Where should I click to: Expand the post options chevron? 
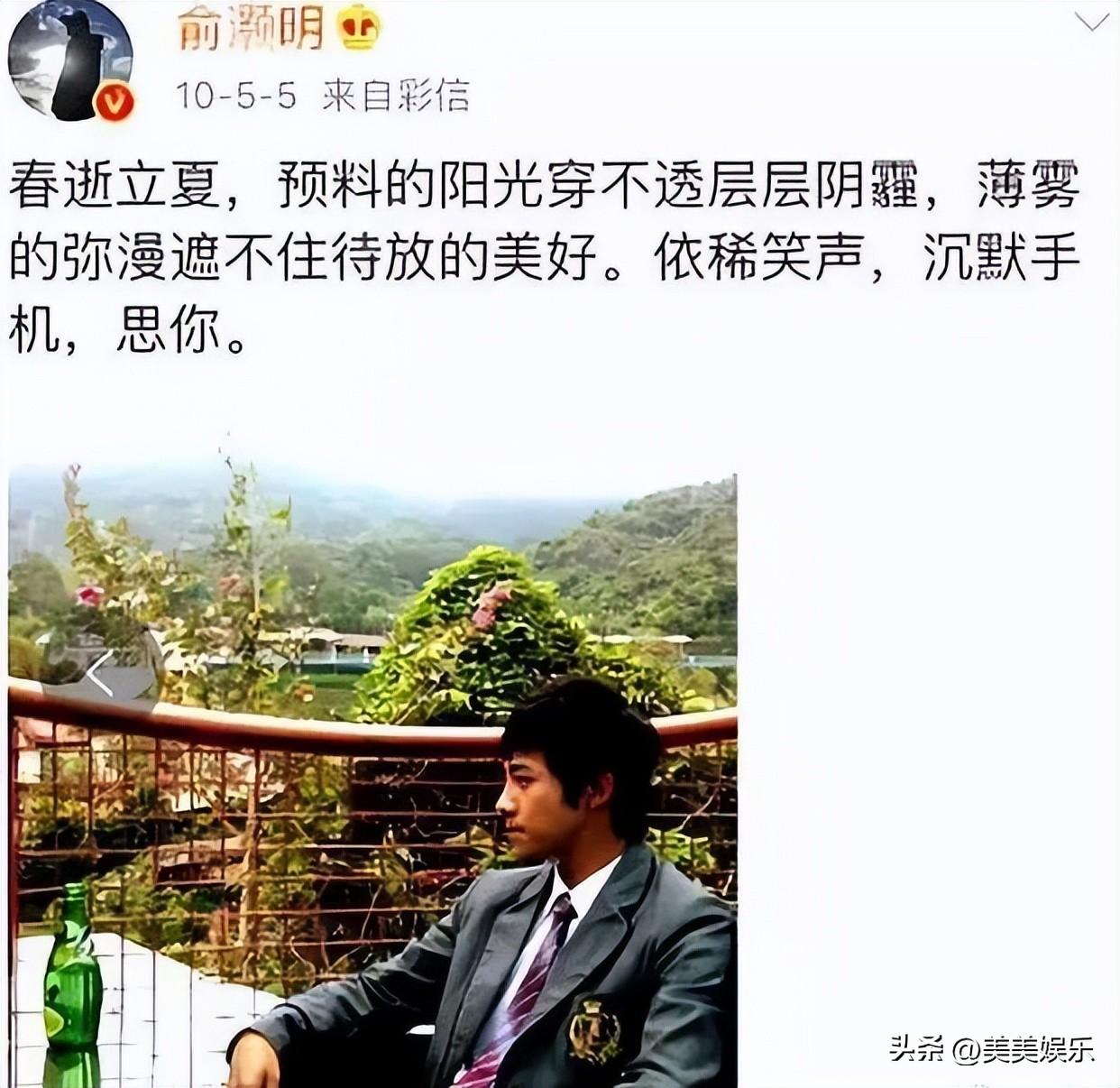1091,21
